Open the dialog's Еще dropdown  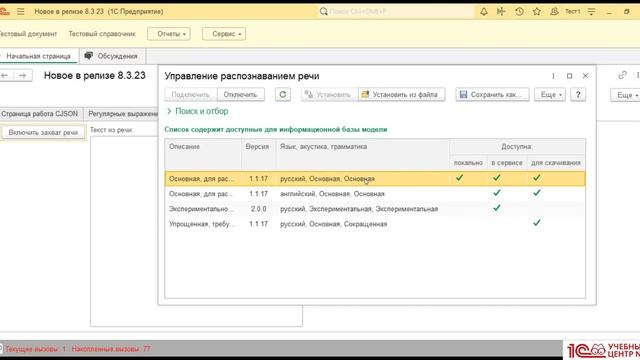coord(550,95)
